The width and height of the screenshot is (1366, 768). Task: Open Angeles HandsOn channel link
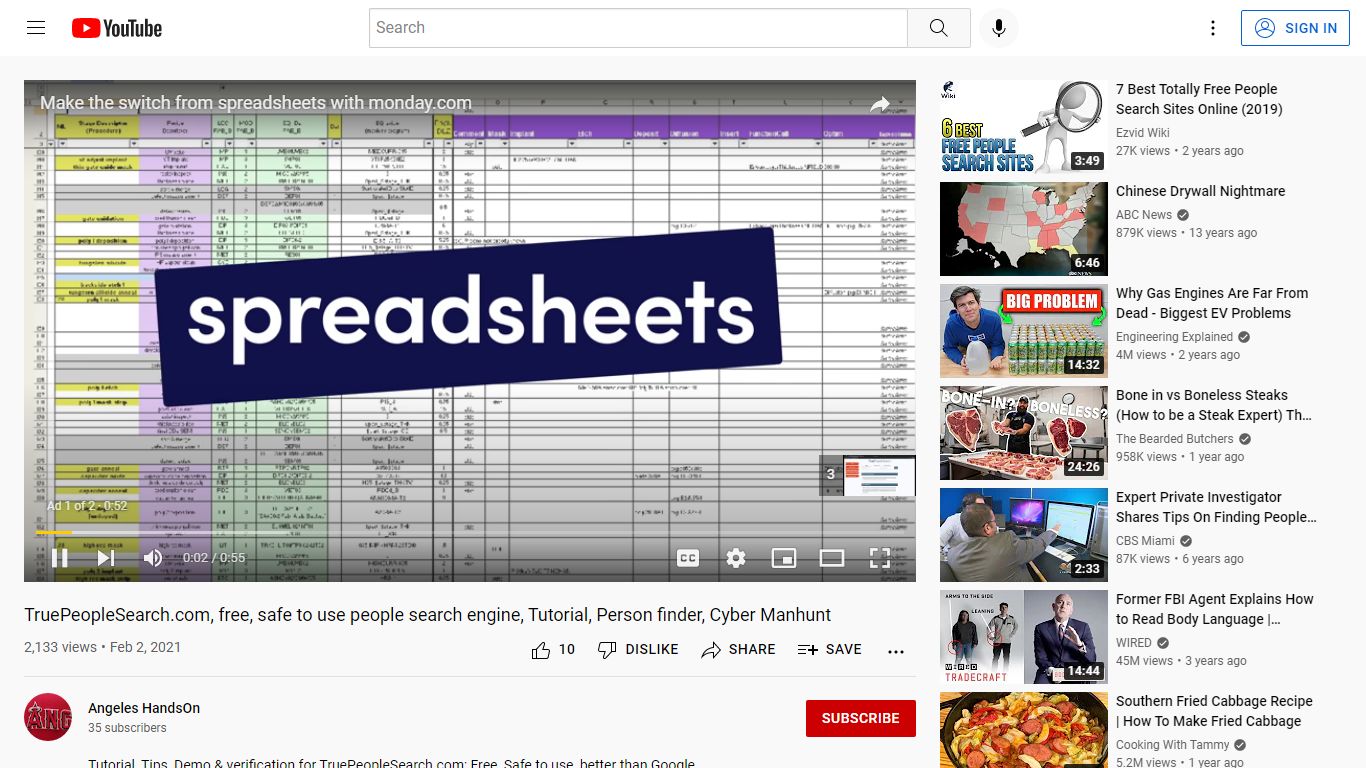(144, 708)
